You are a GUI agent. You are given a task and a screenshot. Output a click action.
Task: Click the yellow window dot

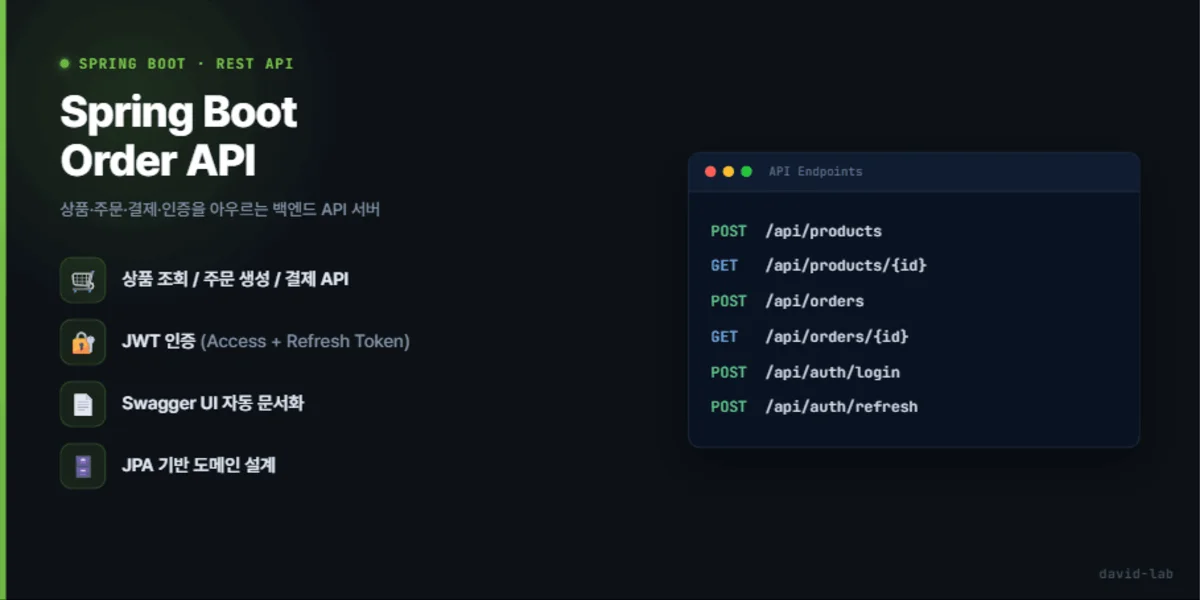point(728,171)
